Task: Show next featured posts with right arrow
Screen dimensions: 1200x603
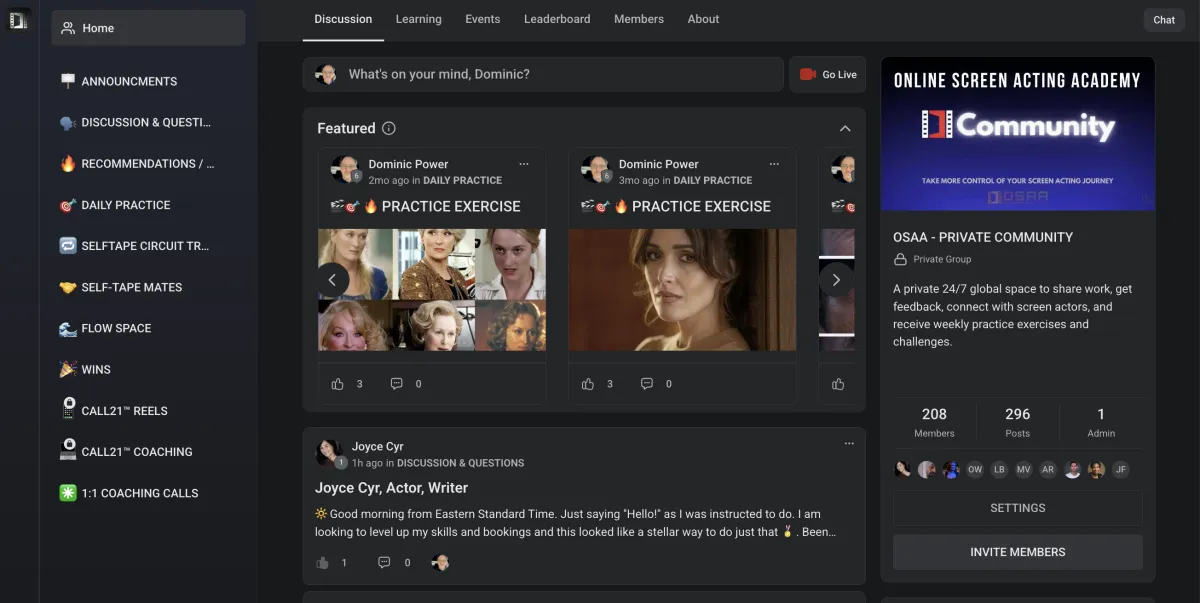Action: pyautogui.click(x=836, y=280)
